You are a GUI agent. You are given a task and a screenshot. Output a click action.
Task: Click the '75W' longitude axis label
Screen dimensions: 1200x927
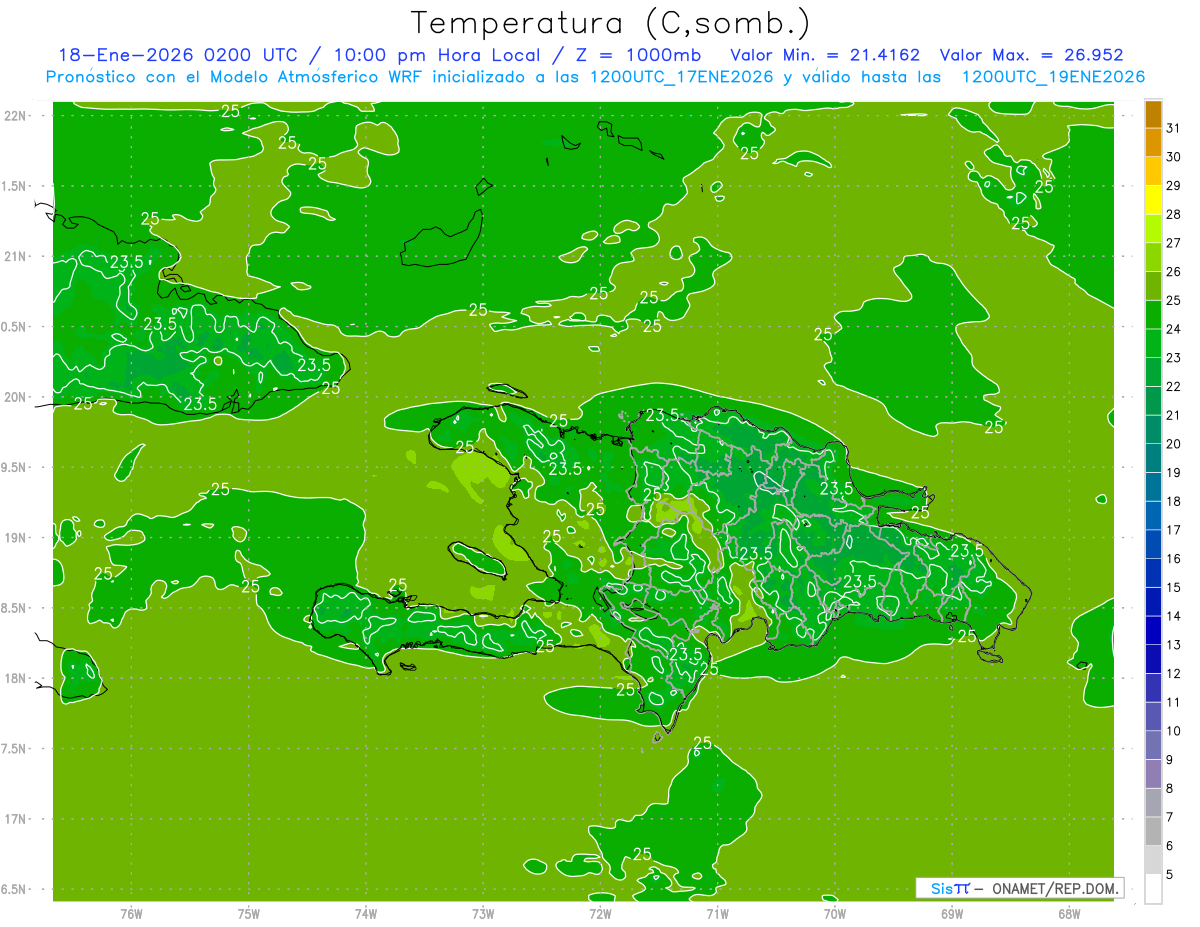pyautogui.click(x=249, y=913)
